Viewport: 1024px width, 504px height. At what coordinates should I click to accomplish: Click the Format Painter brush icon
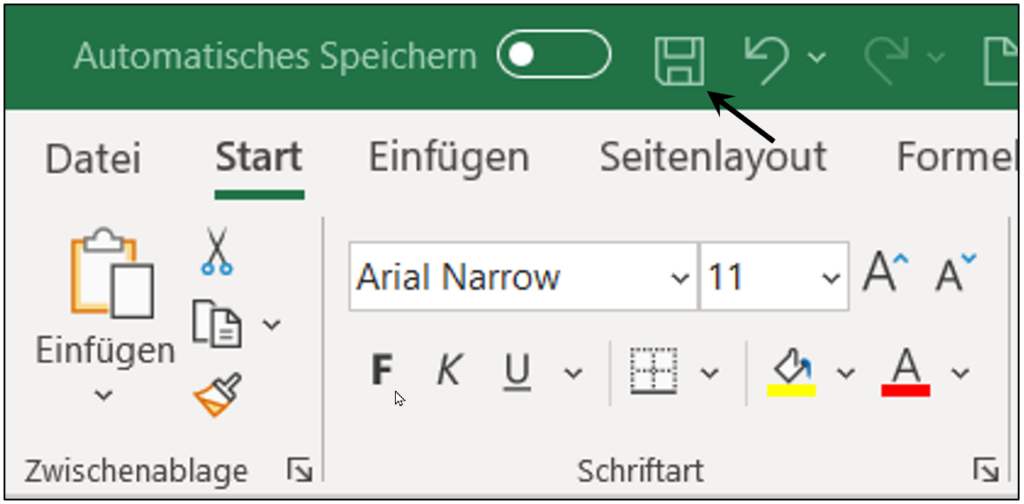pyautogui.click(x=217, y=394)
